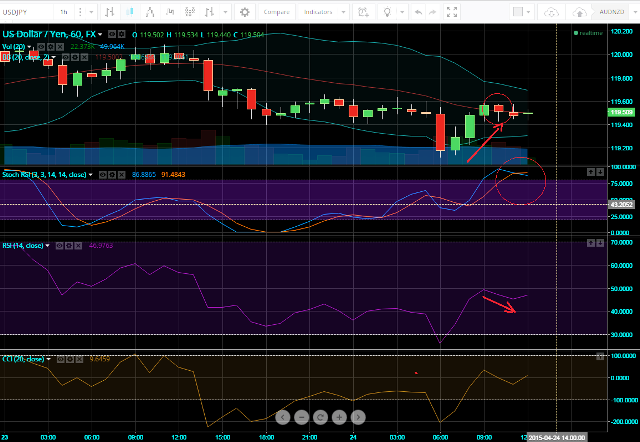
Task: Move RSI pane down
Action: 600,243
